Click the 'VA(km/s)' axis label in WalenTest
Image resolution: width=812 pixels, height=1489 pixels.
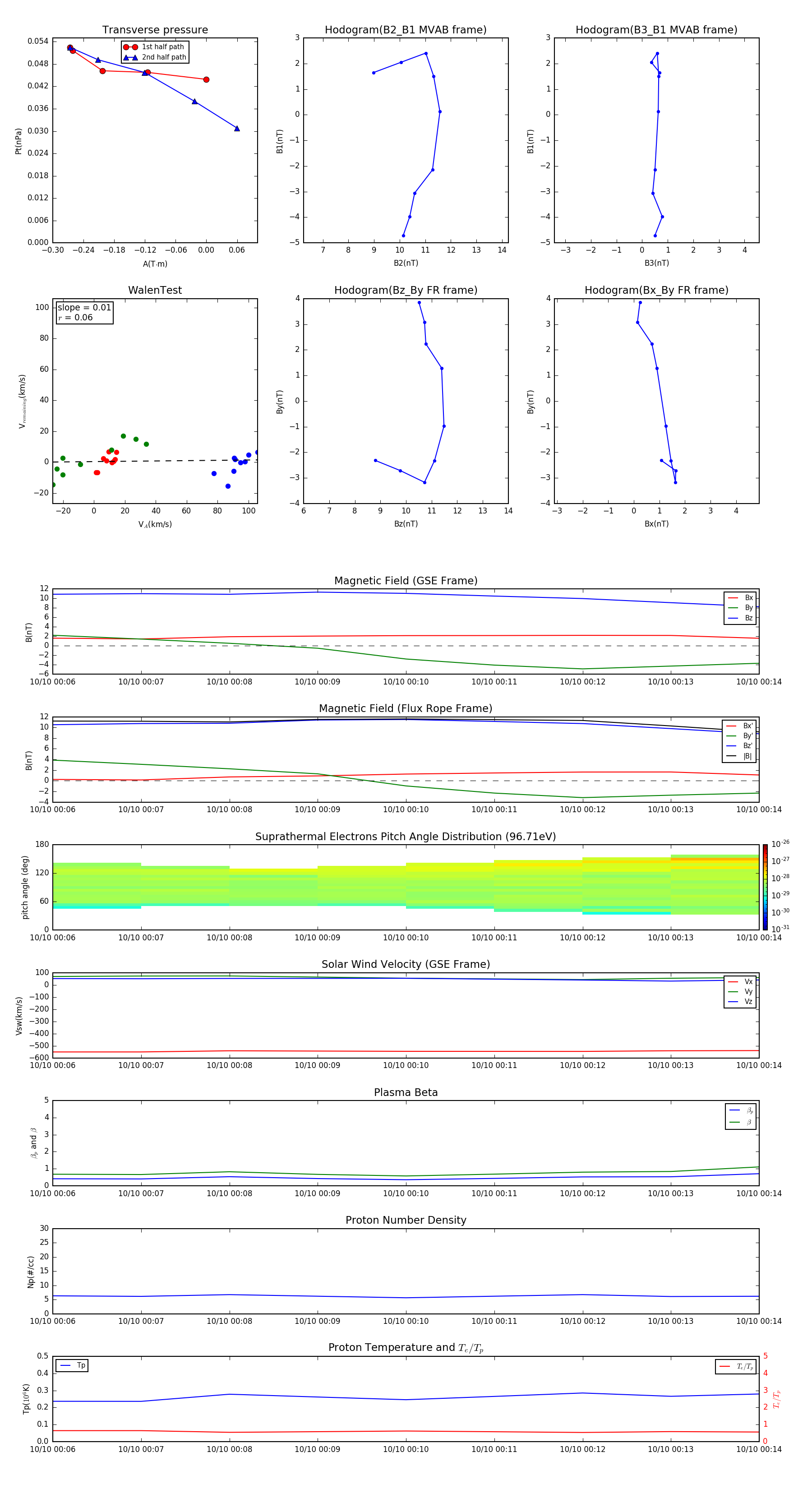(155, 524)
